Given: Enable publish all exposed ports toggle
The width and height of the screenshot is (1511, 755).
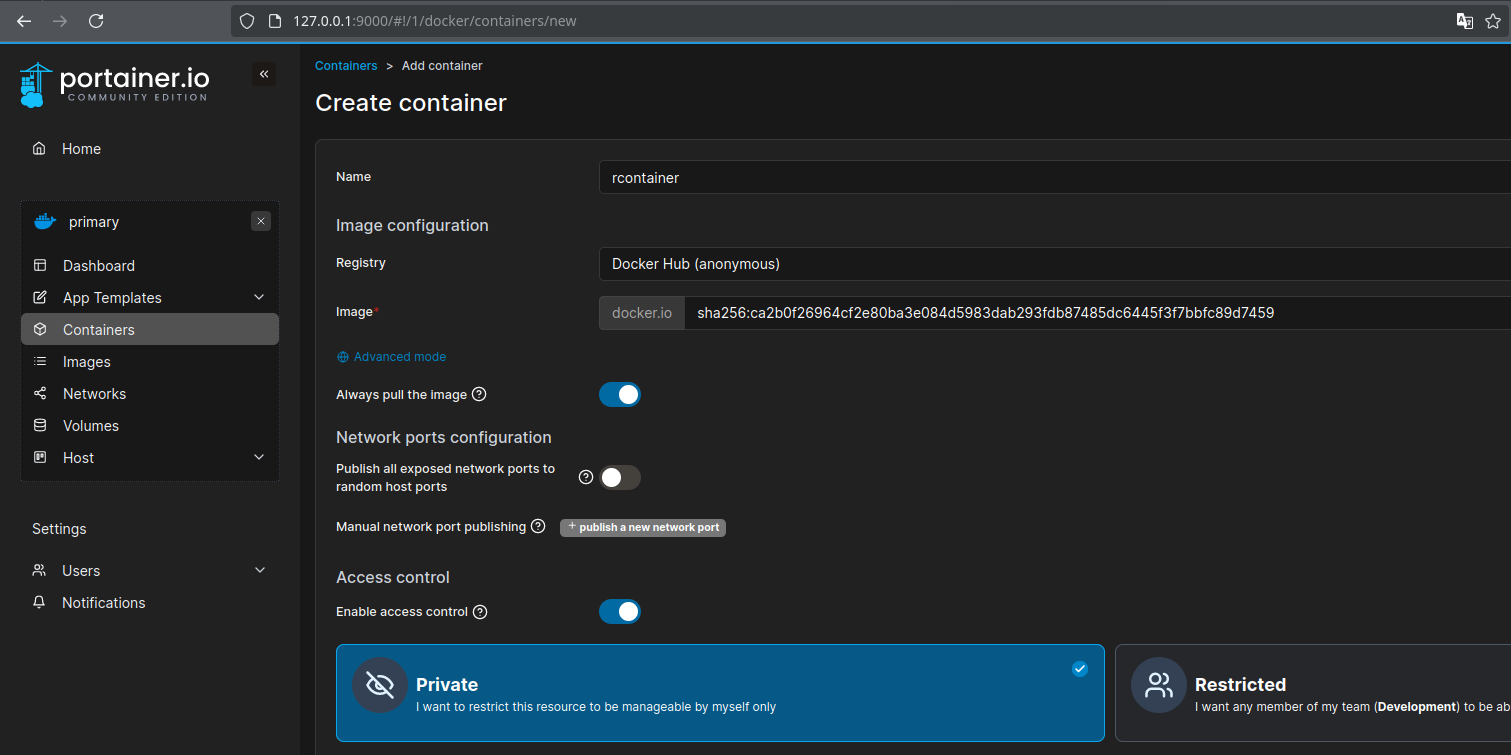Looking at the screenshot, I should point(620,477).
